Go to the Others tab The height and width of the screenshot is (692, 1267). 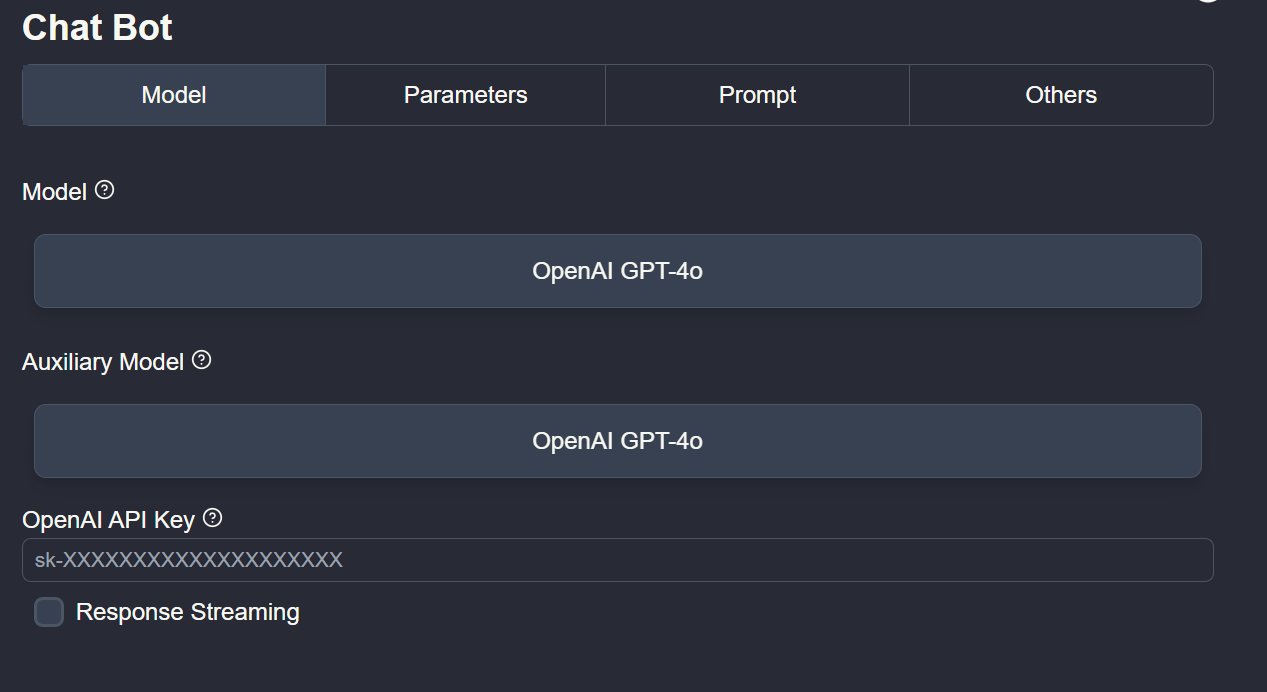[x=1061, y=95]
